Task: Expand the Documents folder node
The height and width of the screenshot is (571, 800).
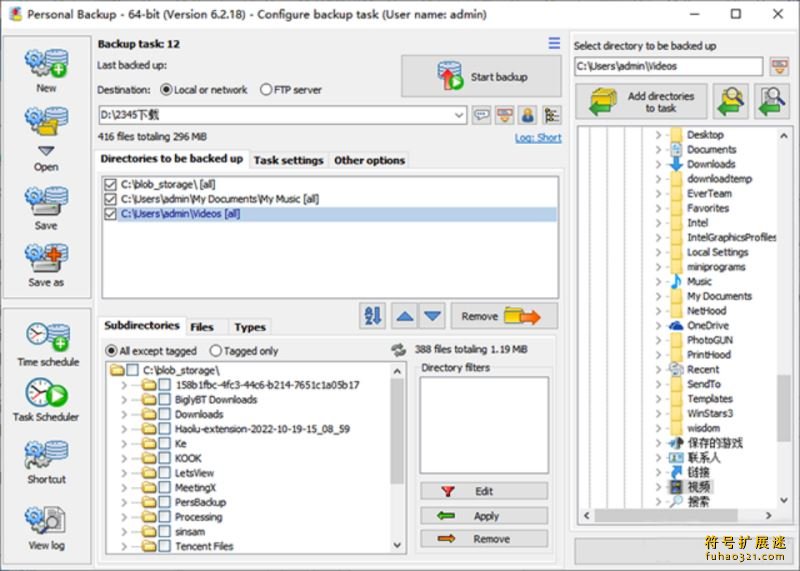Action: click(658, 150)
